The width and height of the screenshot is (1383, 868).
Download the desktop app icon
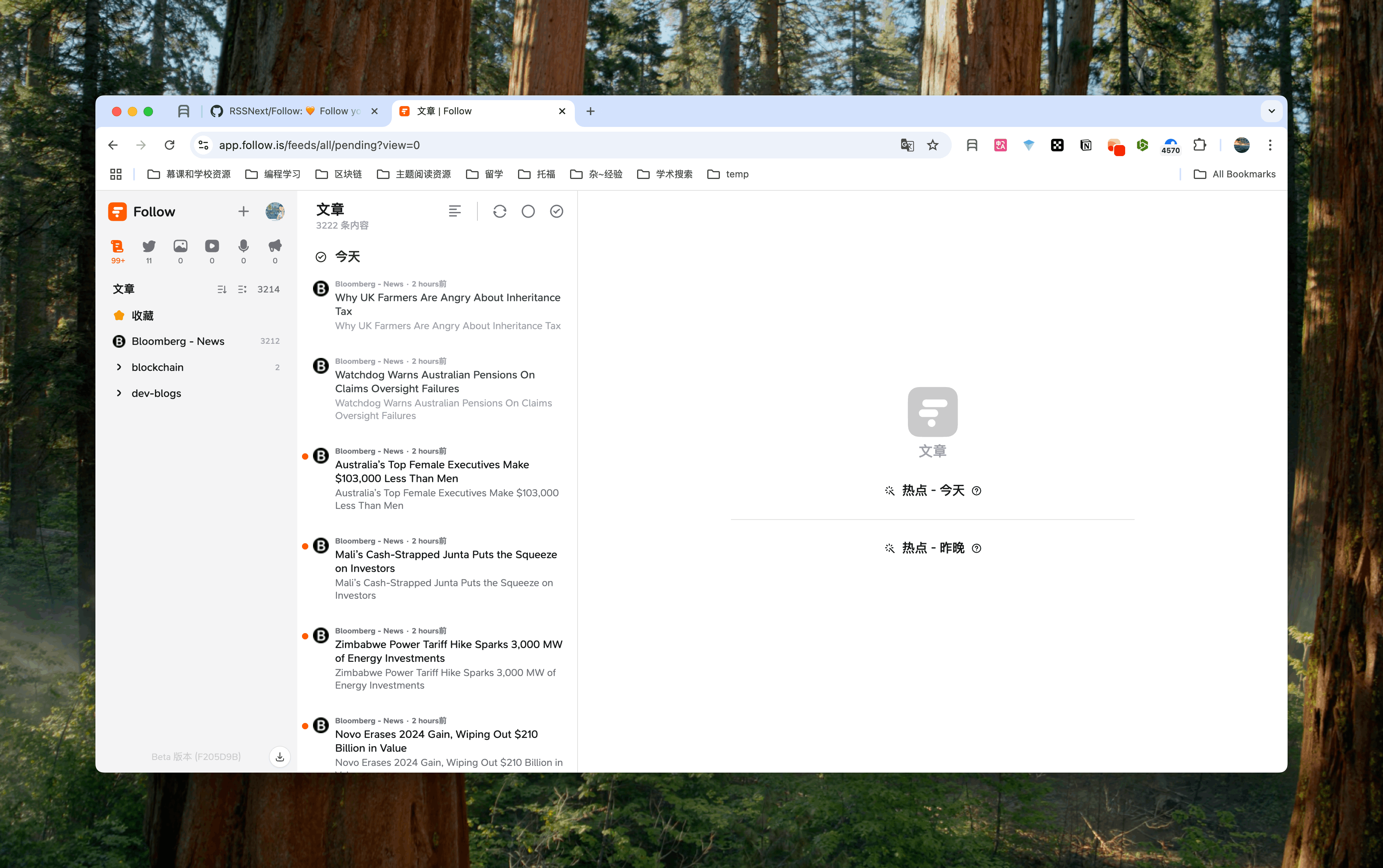coord(280,756)
